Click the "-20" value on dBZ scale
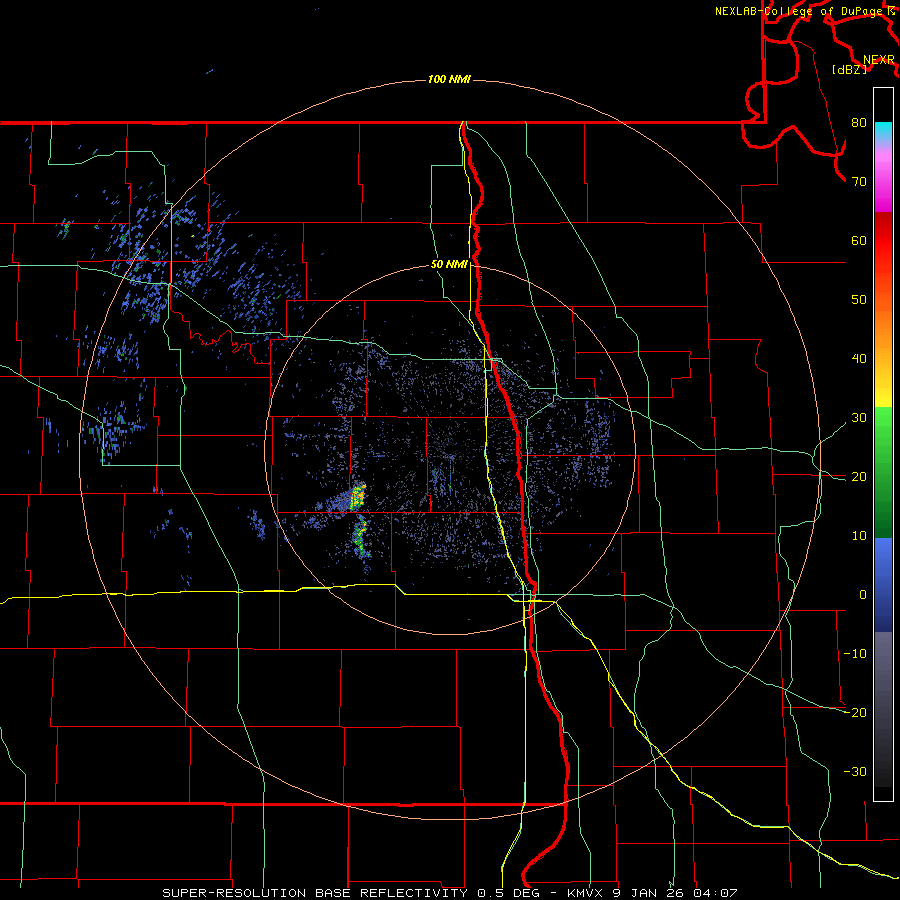The image size is (900, 900). coord(855,713)
